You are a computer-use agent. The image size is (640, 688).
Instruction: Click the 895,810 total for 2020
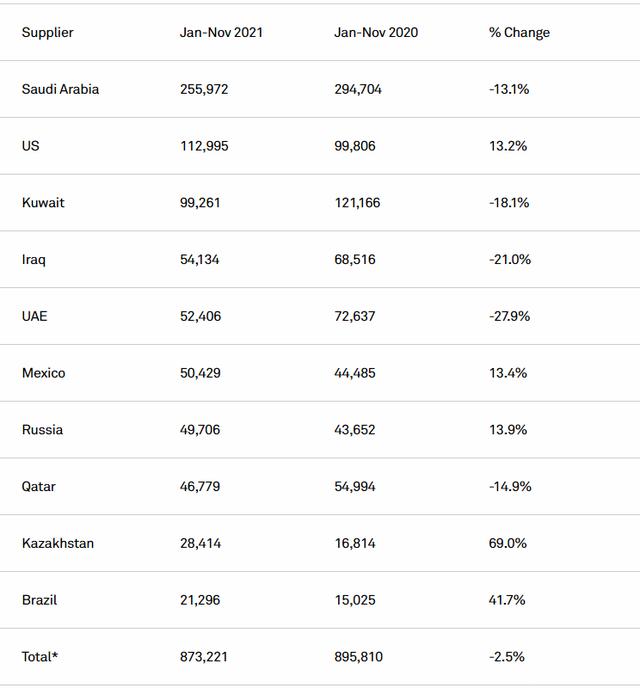click(x=358, y=657)
